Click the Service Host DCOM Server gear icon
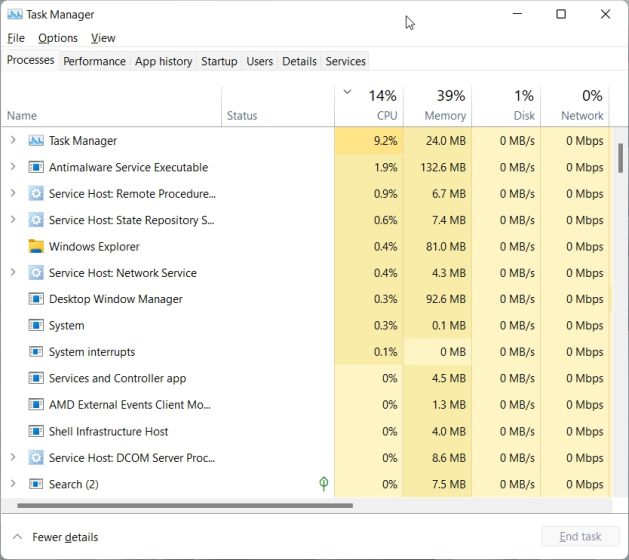Screen dimensions: 629x560 click(x=36, y=458)
